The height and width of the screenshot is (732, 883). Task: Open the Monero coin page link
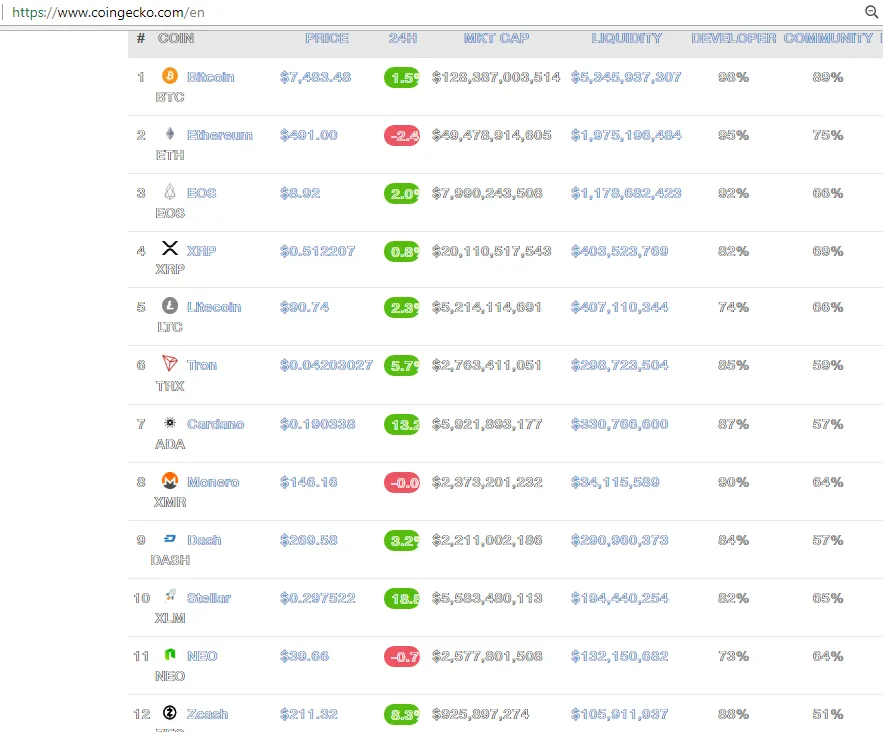pyautogui.click(x=213, y=482)
